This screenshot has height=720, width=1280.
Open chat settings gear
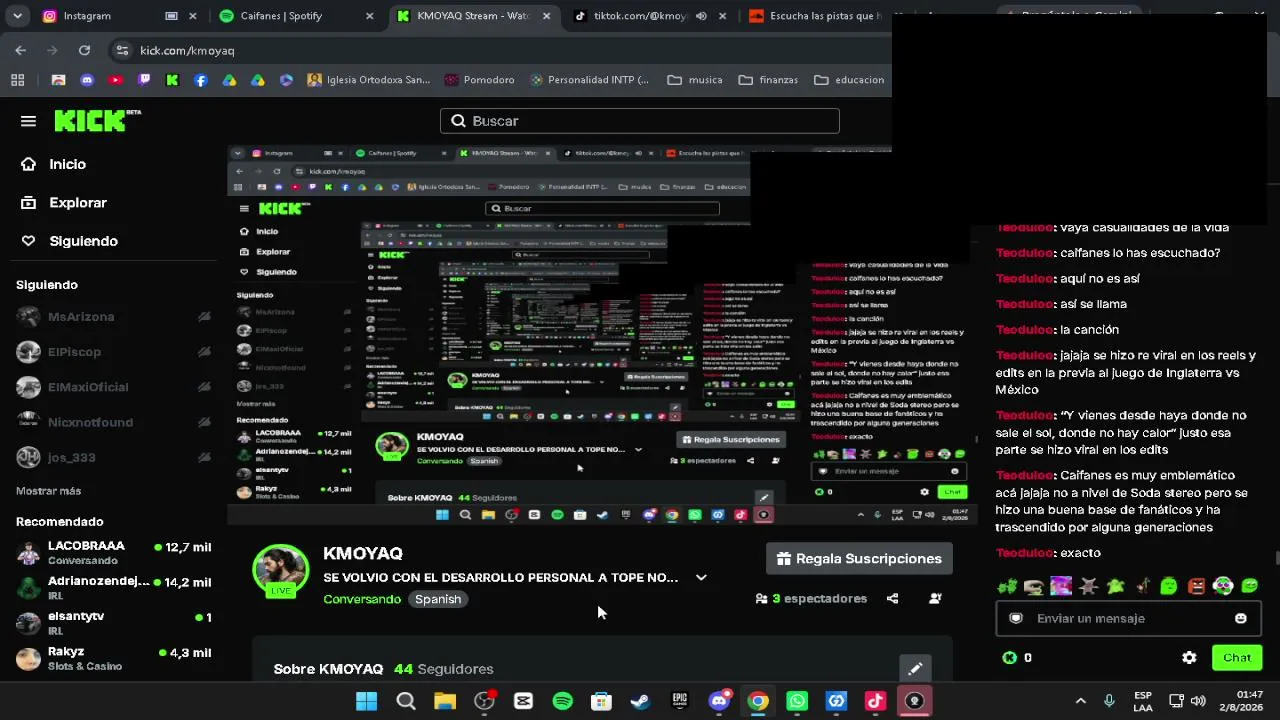click(x=1189, y=657)
